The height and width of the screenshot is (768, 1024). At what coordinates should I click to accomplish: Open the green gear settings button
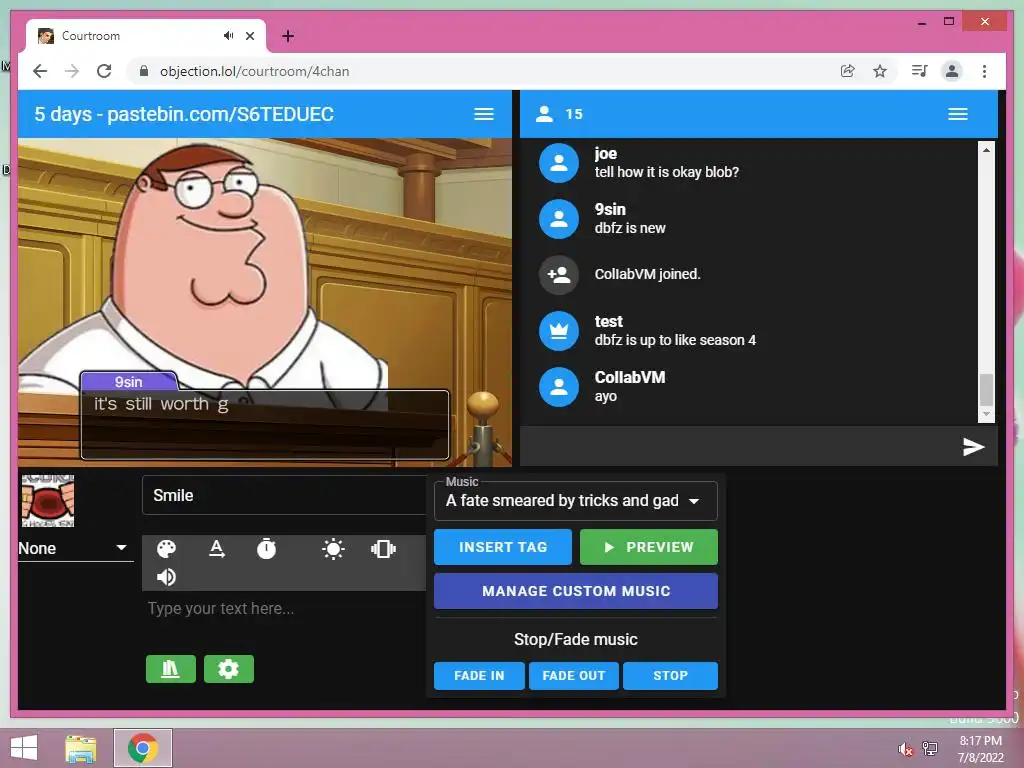point(229,669)
